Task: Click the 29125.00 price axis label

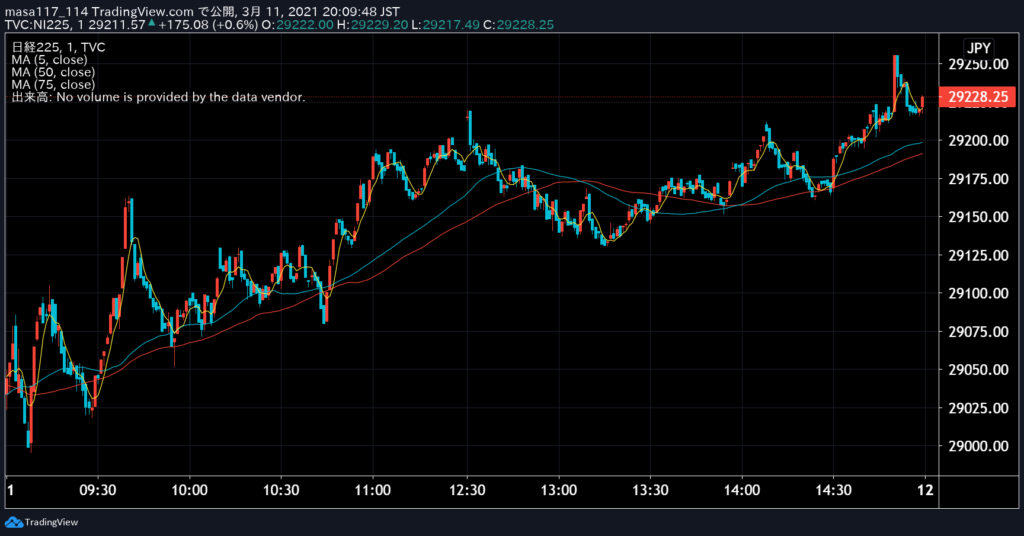Action: (x=978, y=255)
